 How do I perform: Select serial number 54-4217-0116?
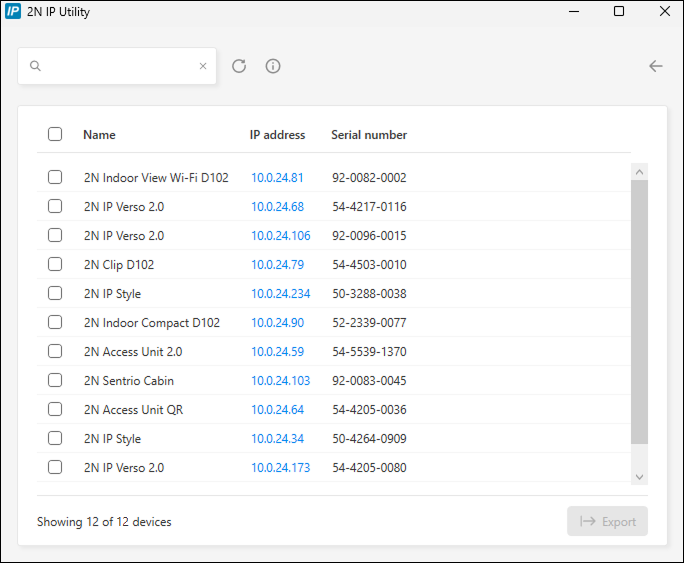[x=369, y=207]
